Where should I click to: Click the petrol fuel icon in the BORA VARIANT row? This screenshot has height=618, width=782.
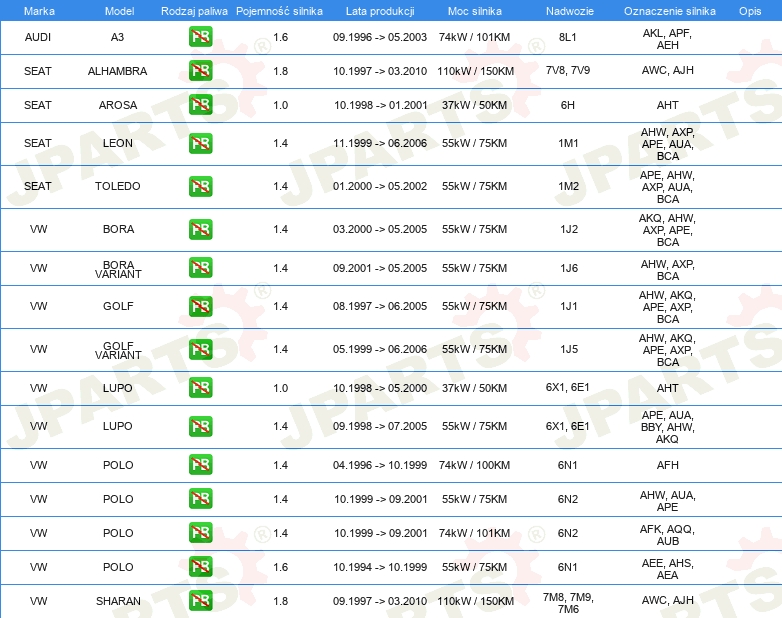click(x=200, y=268)
